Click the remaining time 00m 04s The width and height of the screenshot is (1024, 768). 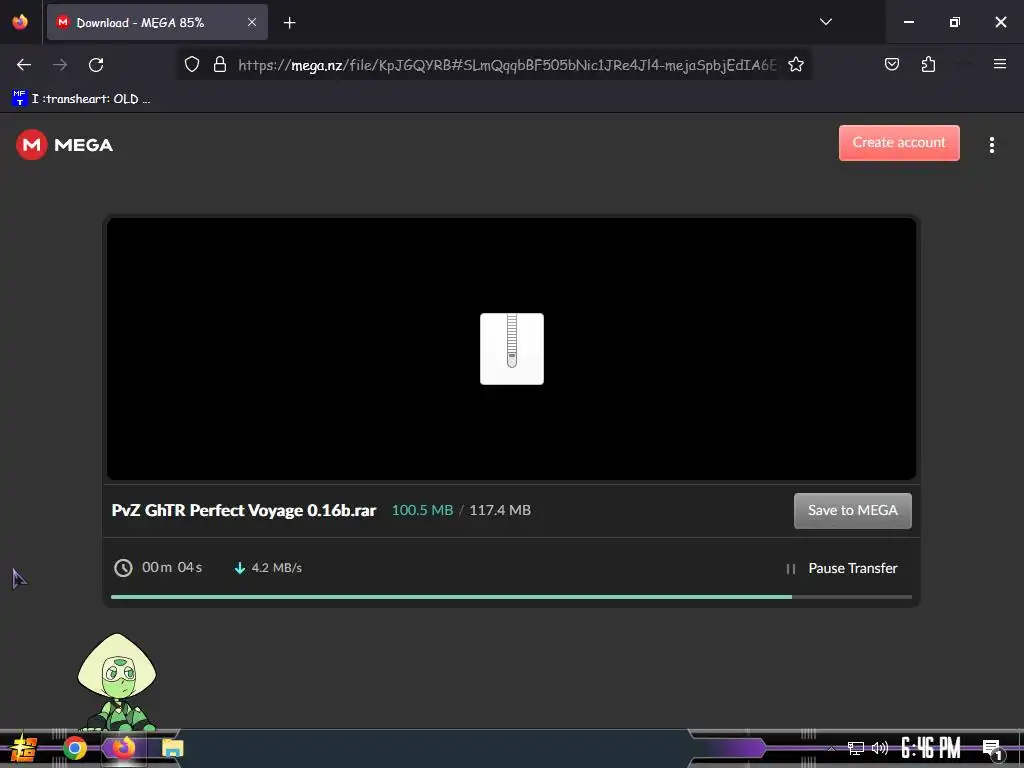coord(172,568)
